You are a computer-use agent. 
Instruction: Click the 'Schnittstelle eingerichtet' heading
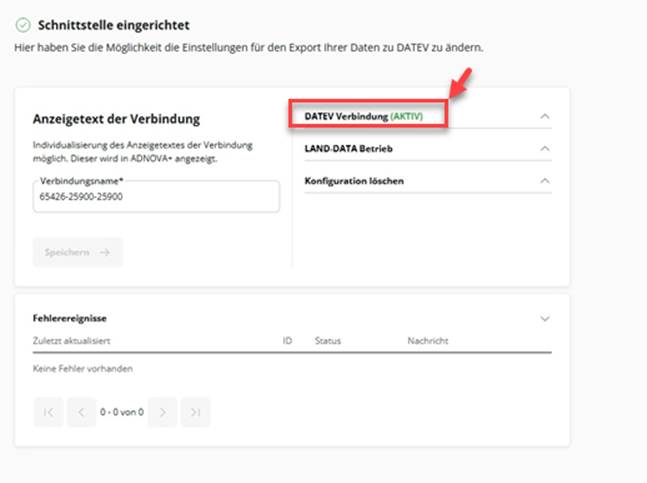pyautogui.click(x=113, y=25)
